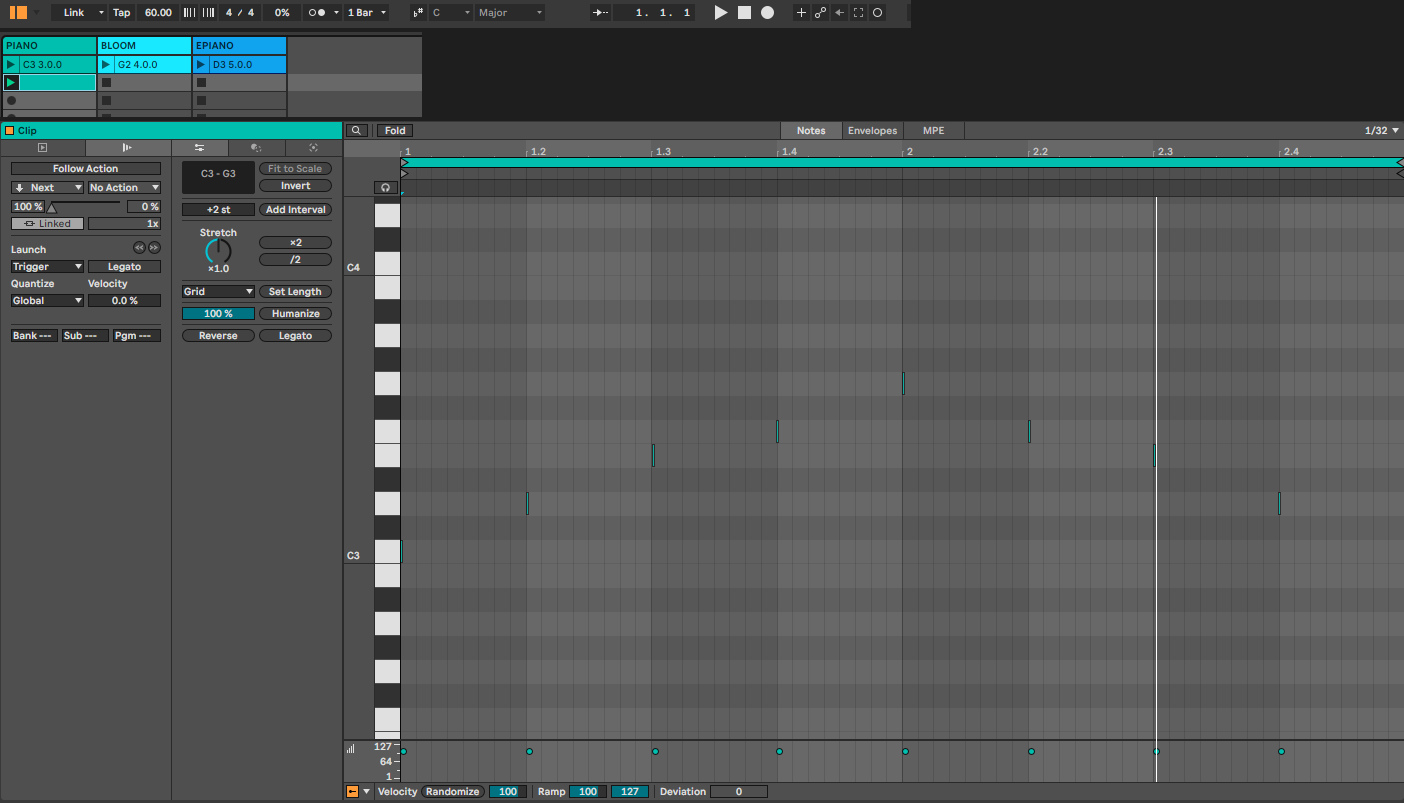Viewport: 1404px width, 803px height.
Task: Click the MIDI arrangement overdub plus icon
Action: [x=801, y=12]
